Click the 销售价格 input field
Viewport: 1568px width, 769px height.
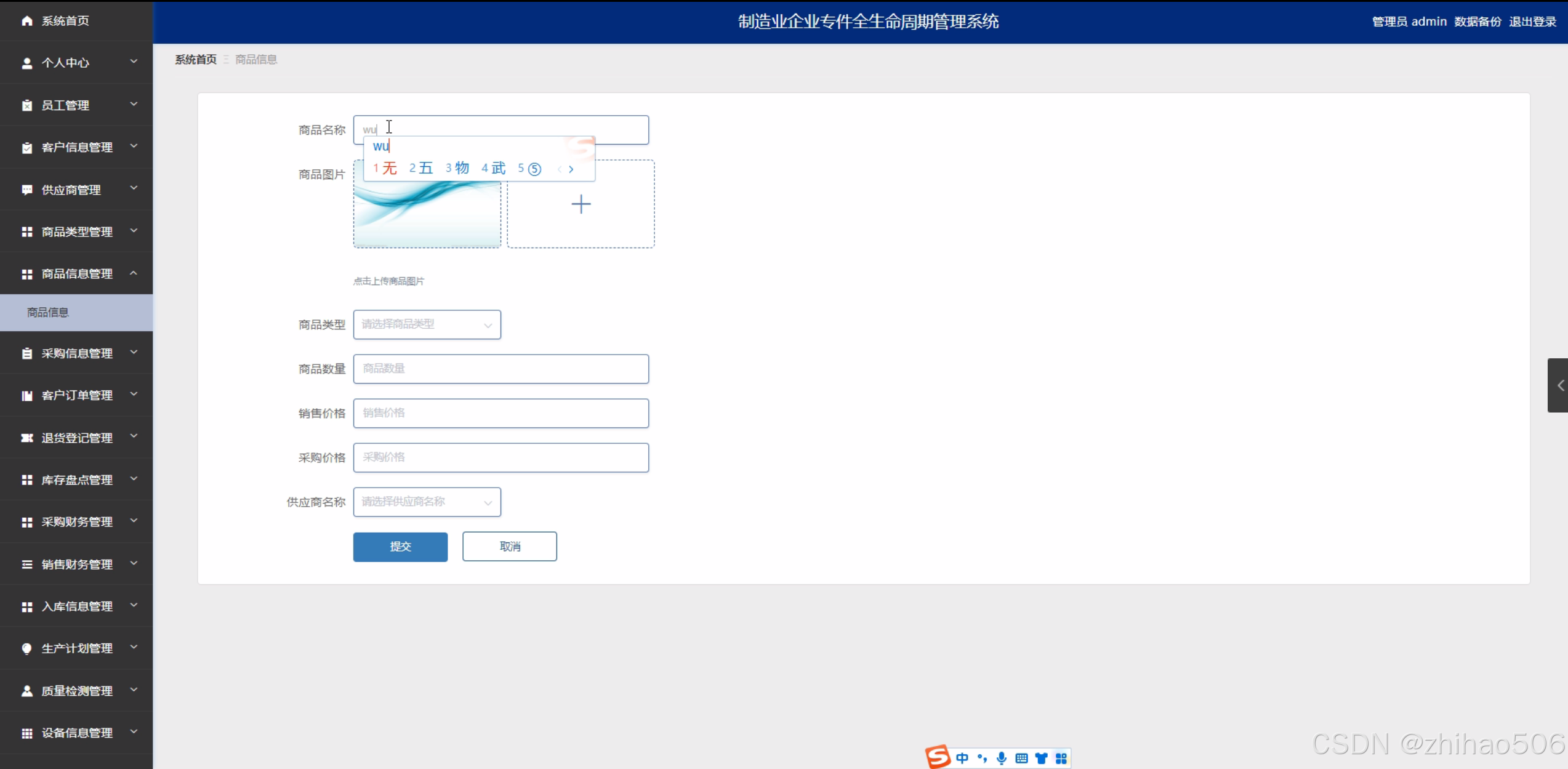[501, 413]
